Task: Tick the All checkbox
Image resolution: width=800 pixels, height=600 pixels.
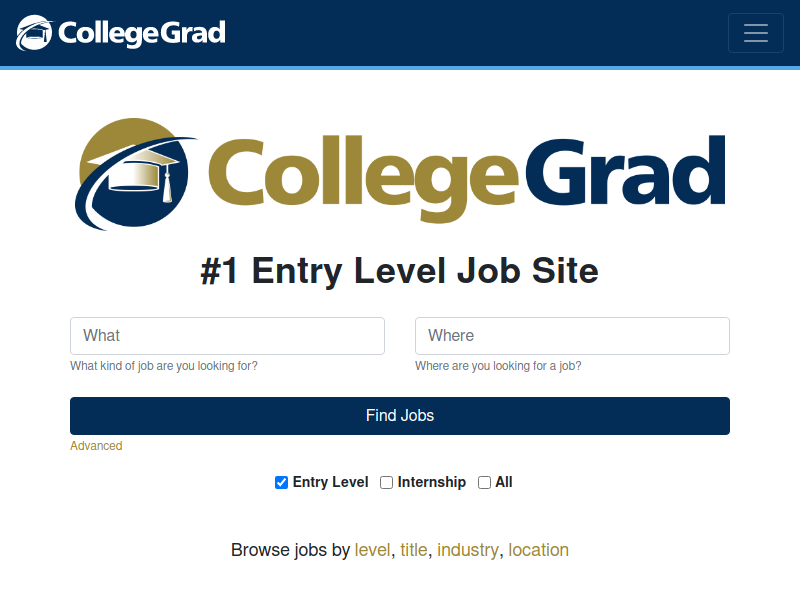Action: coord(484,482)
